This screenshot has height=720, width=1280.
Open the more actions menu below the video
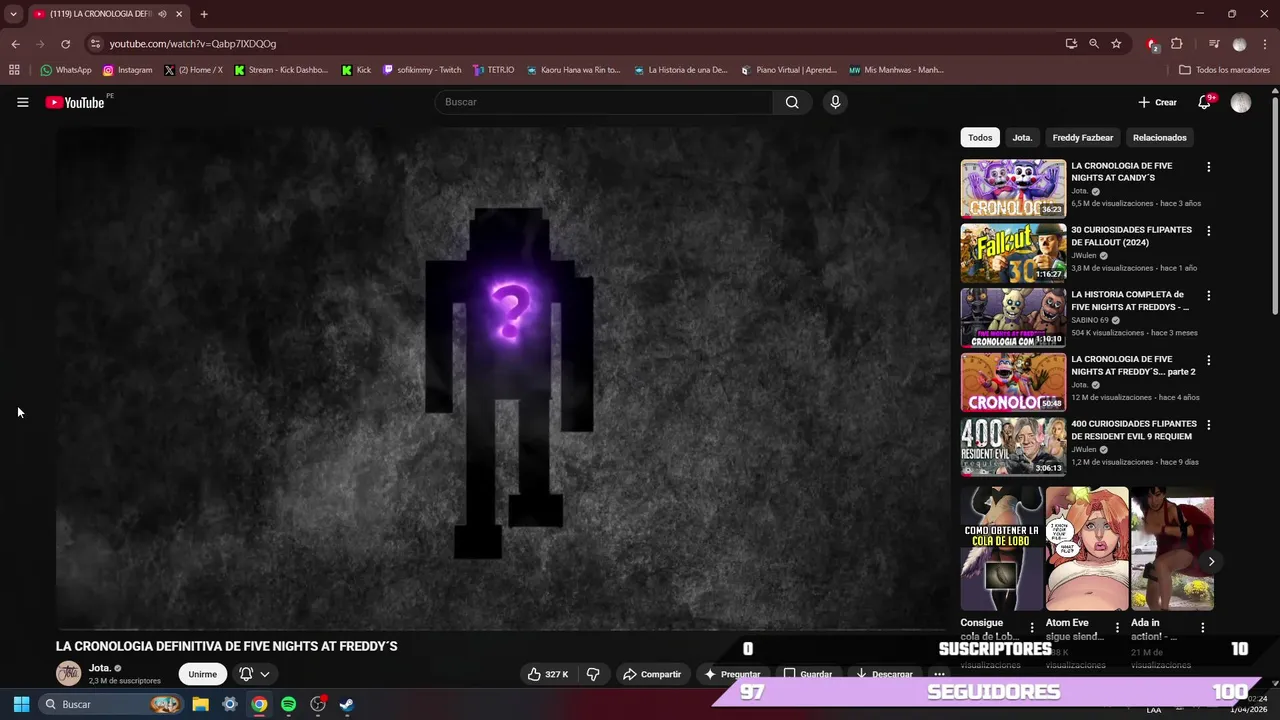pos(939,674)
